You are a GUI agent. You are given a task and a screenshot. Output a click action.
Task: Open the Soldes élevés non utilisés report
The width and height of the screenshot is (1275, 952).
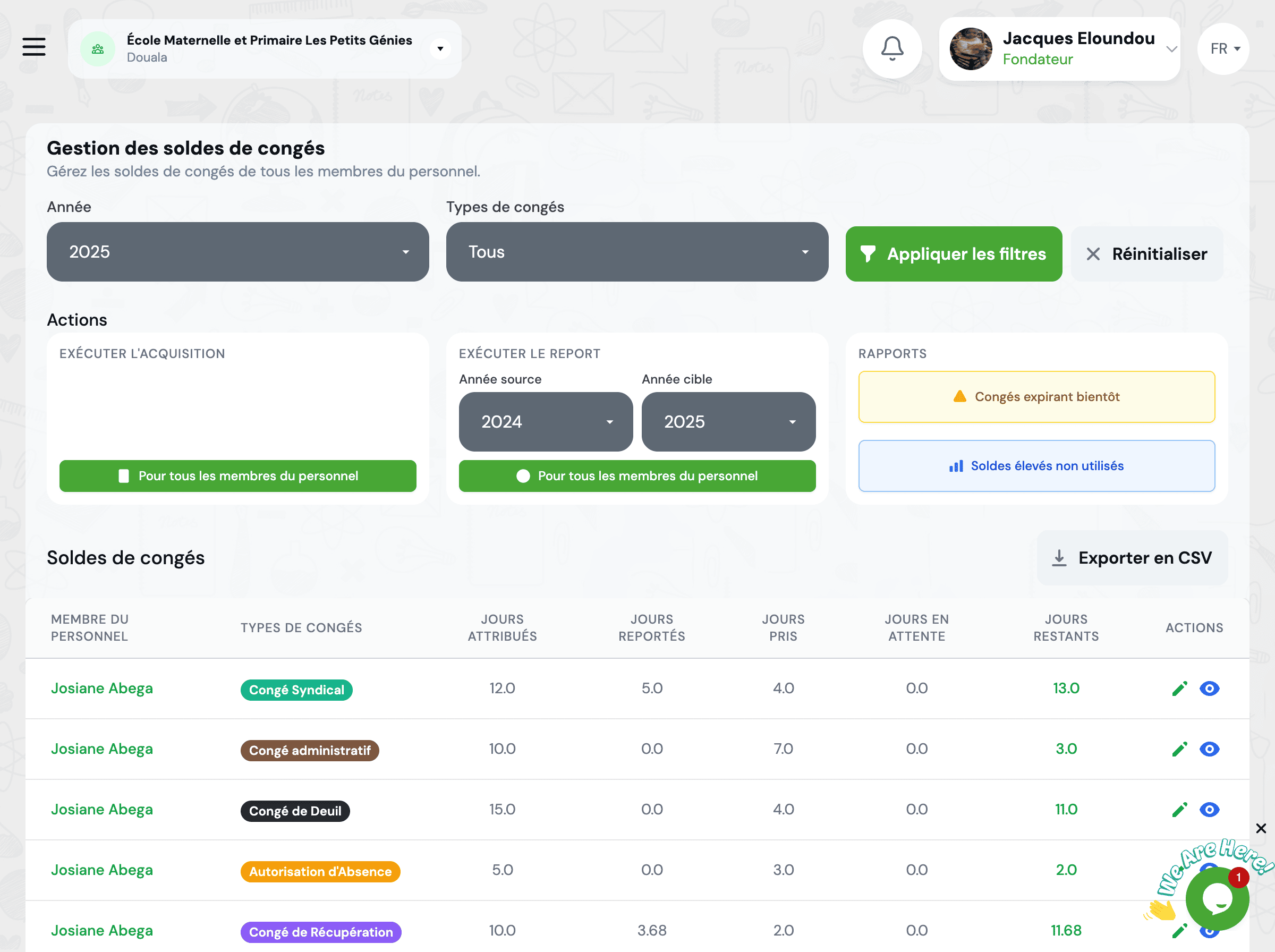point(1036,465)
